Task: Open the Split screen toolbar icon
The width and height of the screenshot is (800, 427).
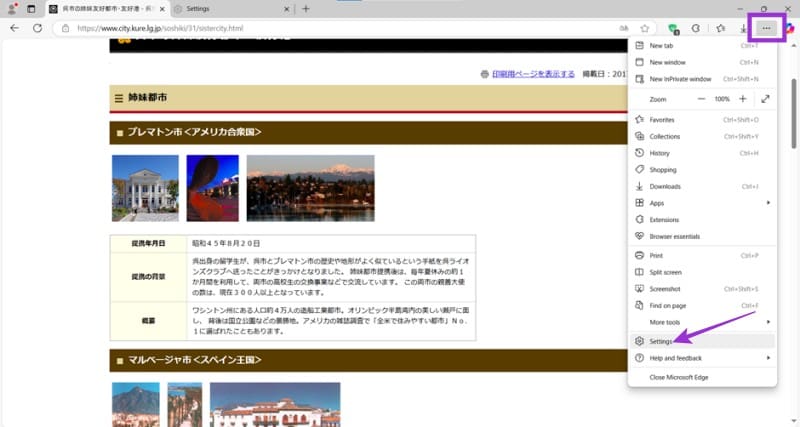Action: (696, 28)
